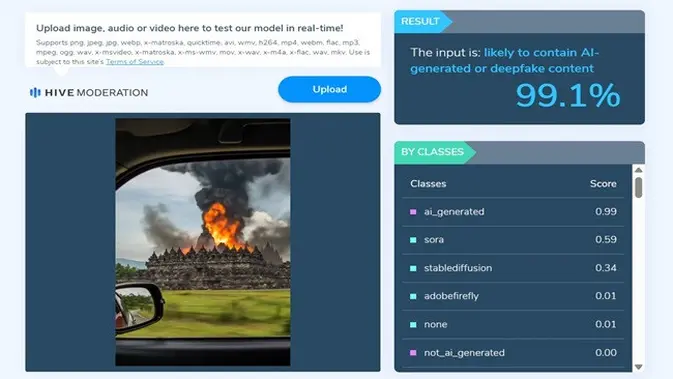Click the scrollbar up arrow in By Classes

click(639, 170)
